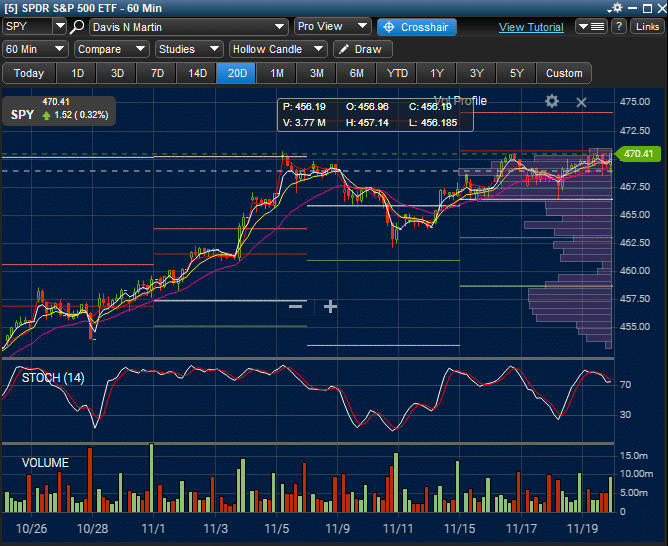Open the 60 Min interval dropdown

[35, 49]
